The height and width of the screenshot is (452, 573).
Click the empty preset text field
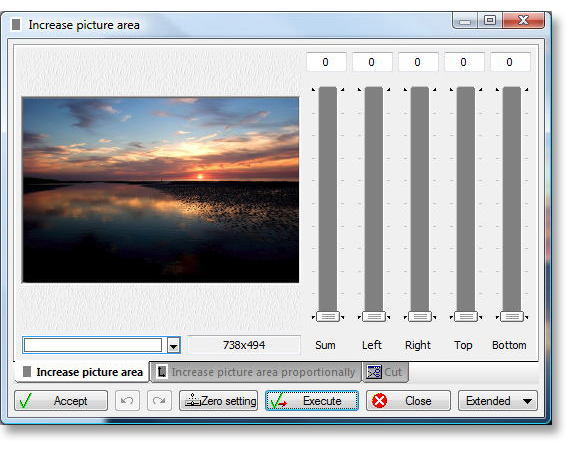click(93, 345)
